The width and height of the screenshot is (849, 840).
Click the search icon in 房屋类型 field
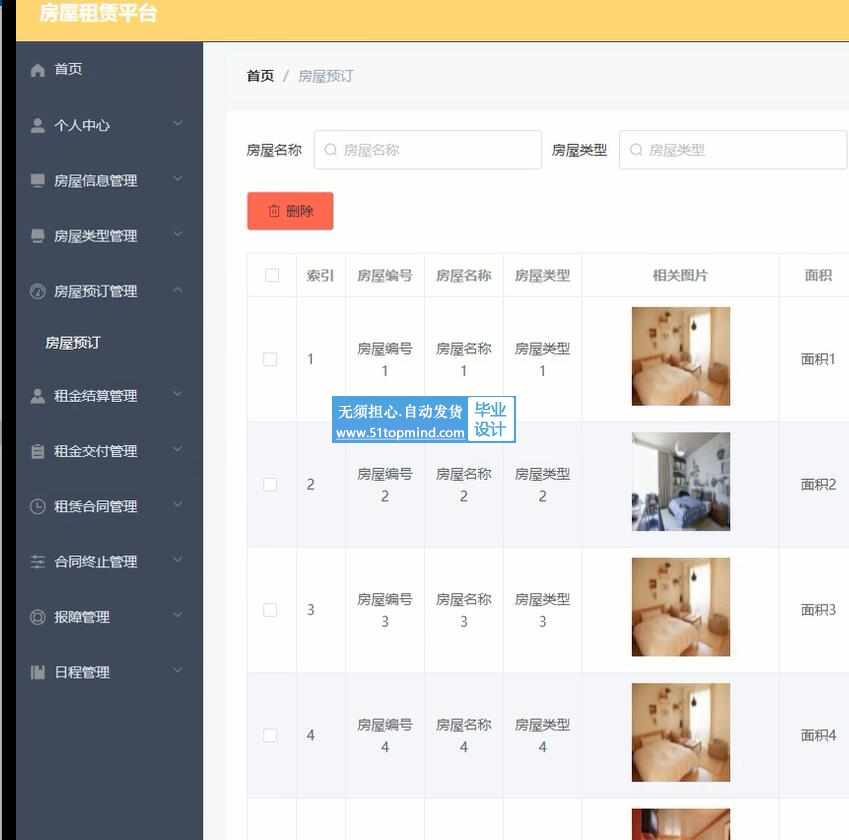(636, 149)
